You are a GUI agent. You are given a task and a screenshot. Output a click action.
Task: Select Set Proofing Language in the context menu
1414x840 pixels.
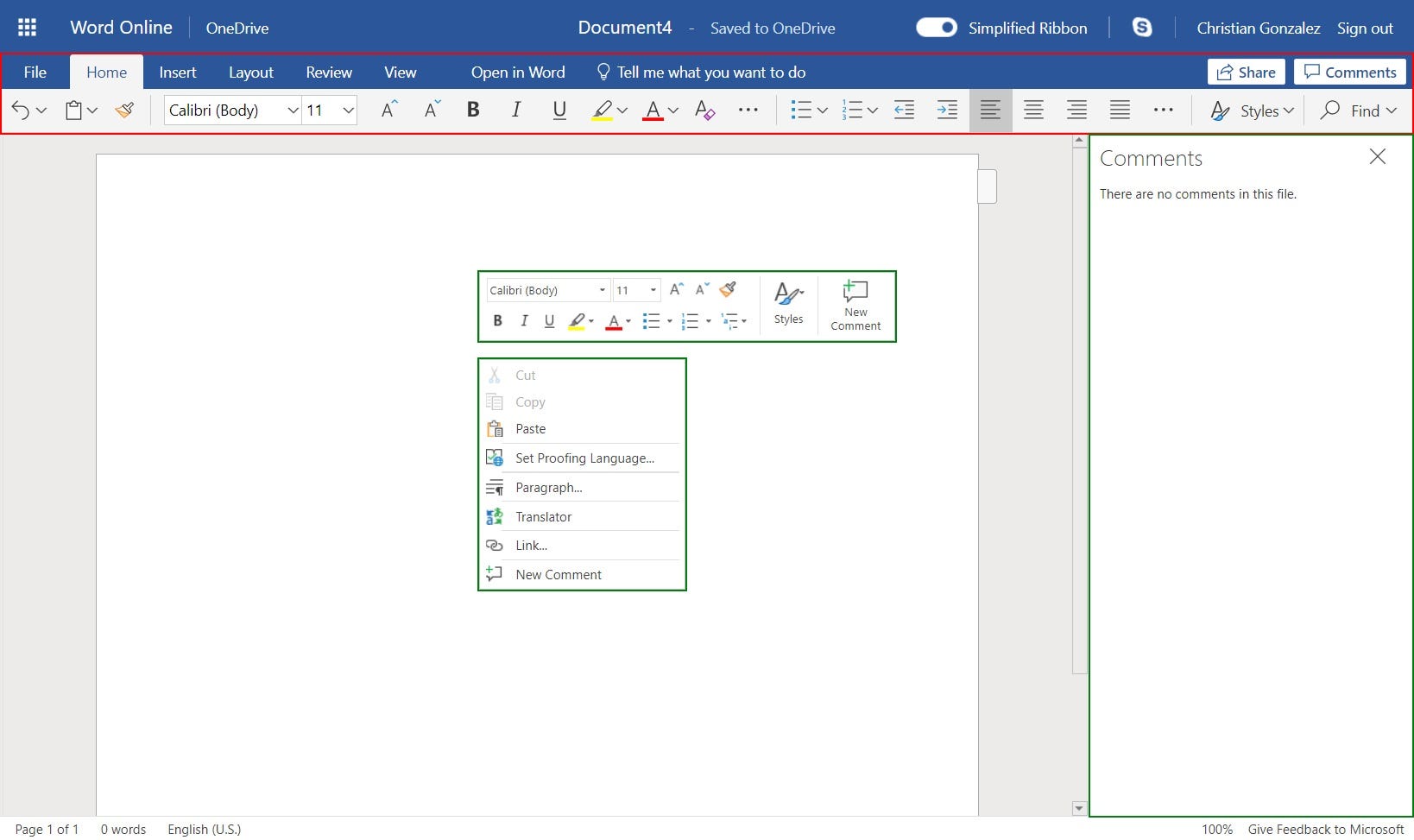click(584, 458)
